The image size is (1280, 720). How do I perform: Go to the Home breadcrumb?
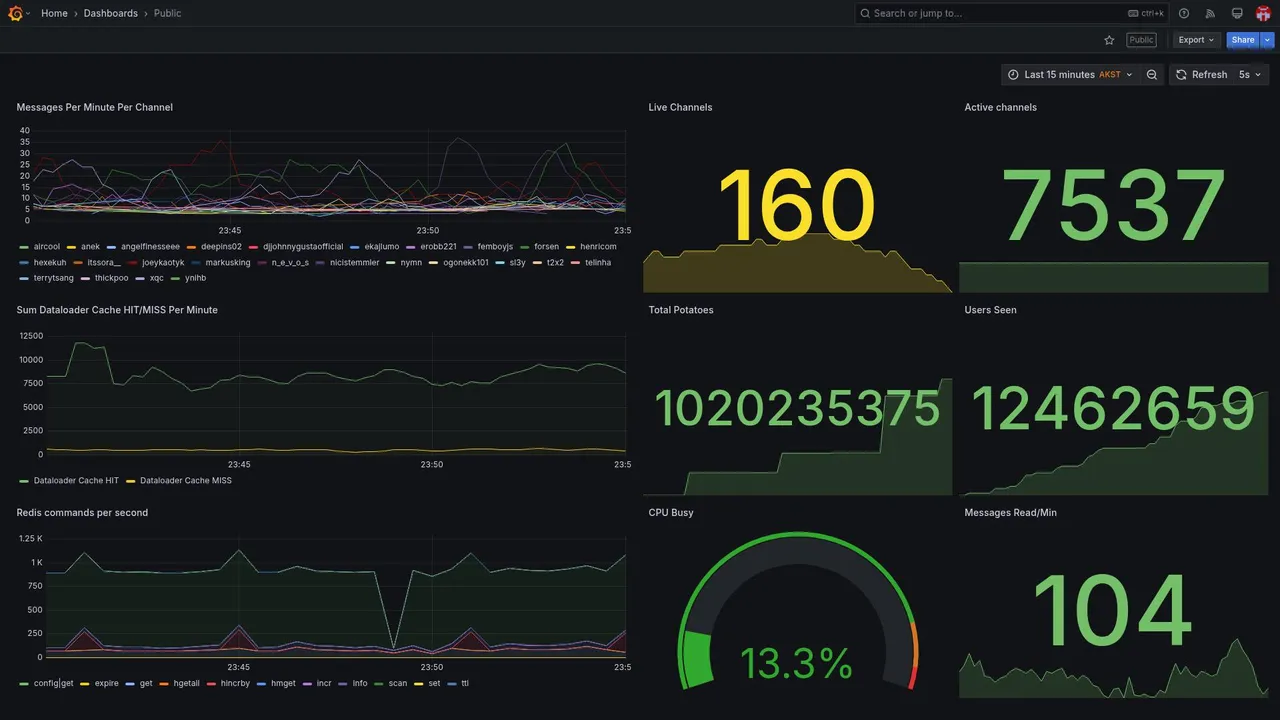point(54,13)
